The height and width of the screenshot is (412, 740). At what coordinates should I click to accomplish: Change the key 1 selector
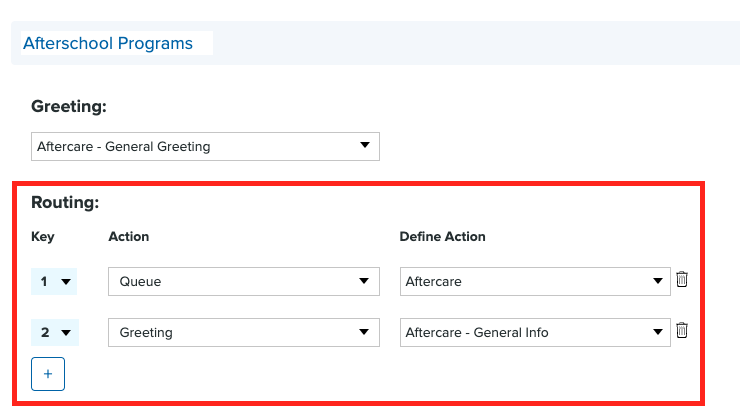tap(54, 282)
